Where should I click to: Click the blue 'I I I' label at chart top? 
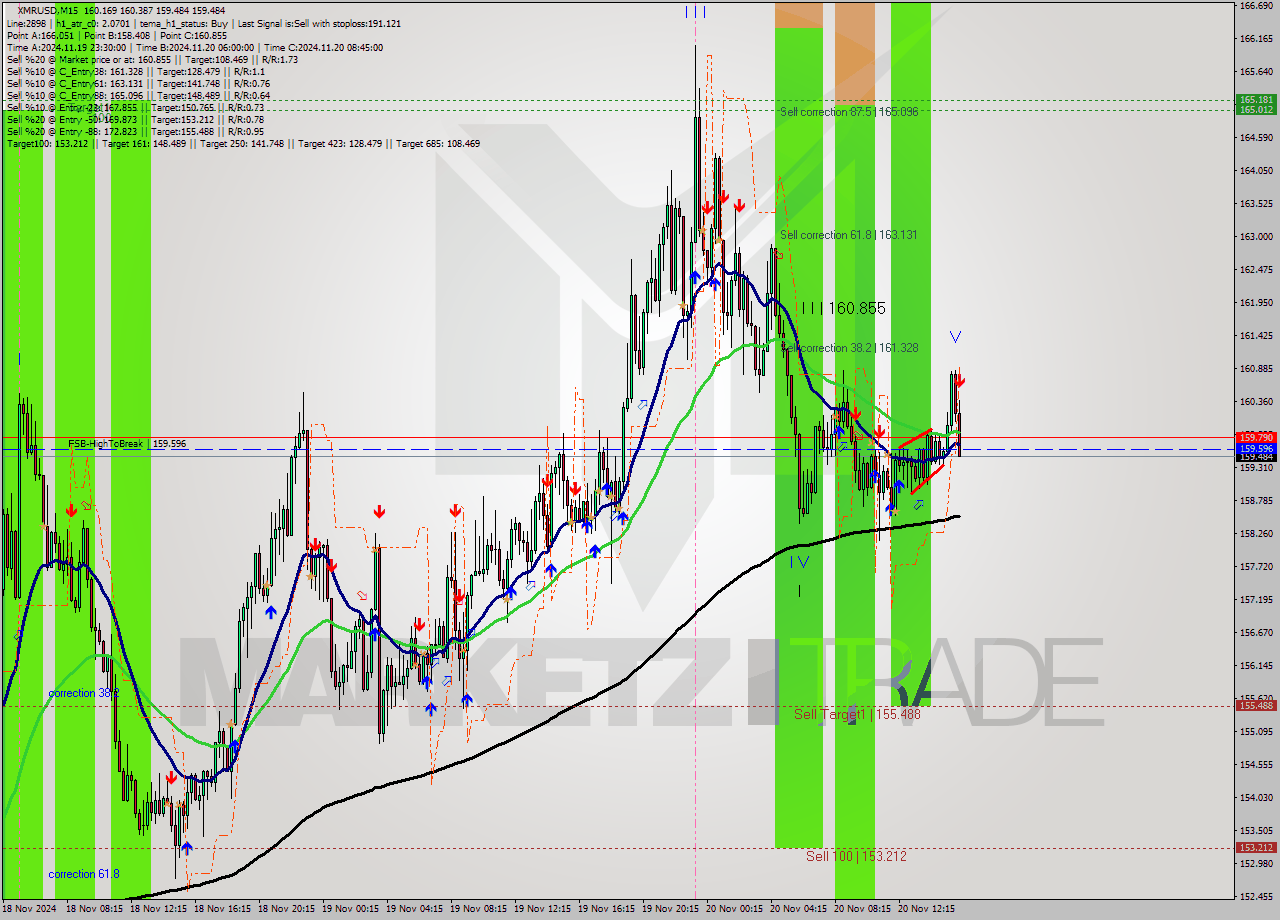tap(696, 12)
